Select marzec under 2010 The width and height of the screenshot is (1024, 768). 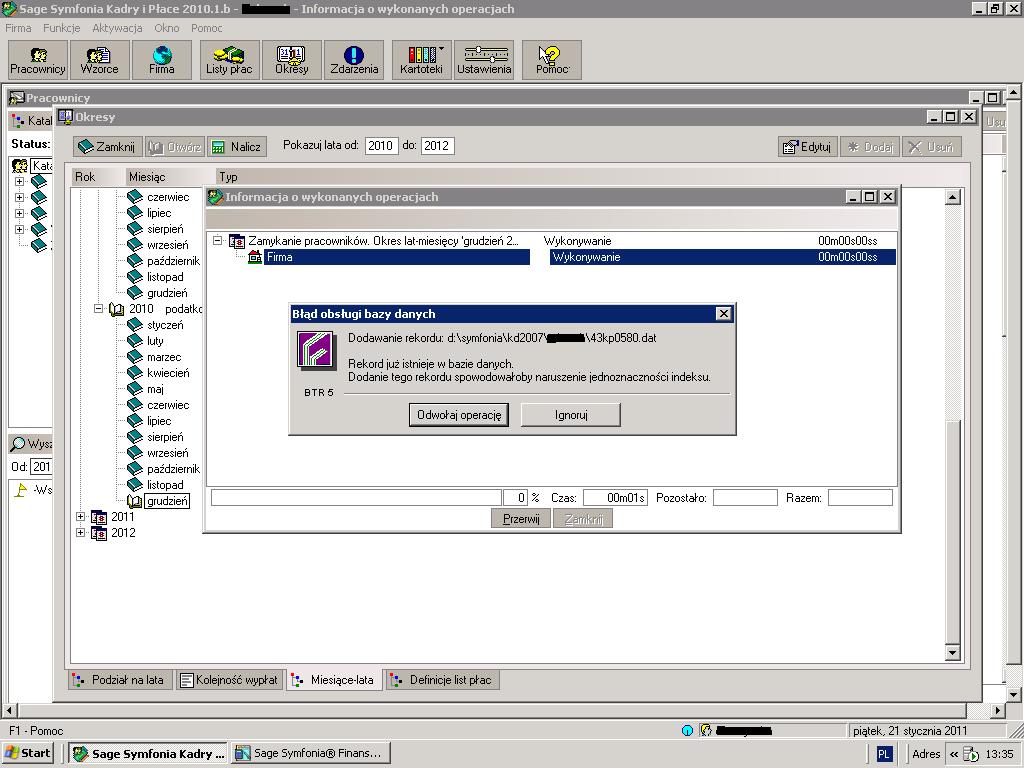(164, 357)
